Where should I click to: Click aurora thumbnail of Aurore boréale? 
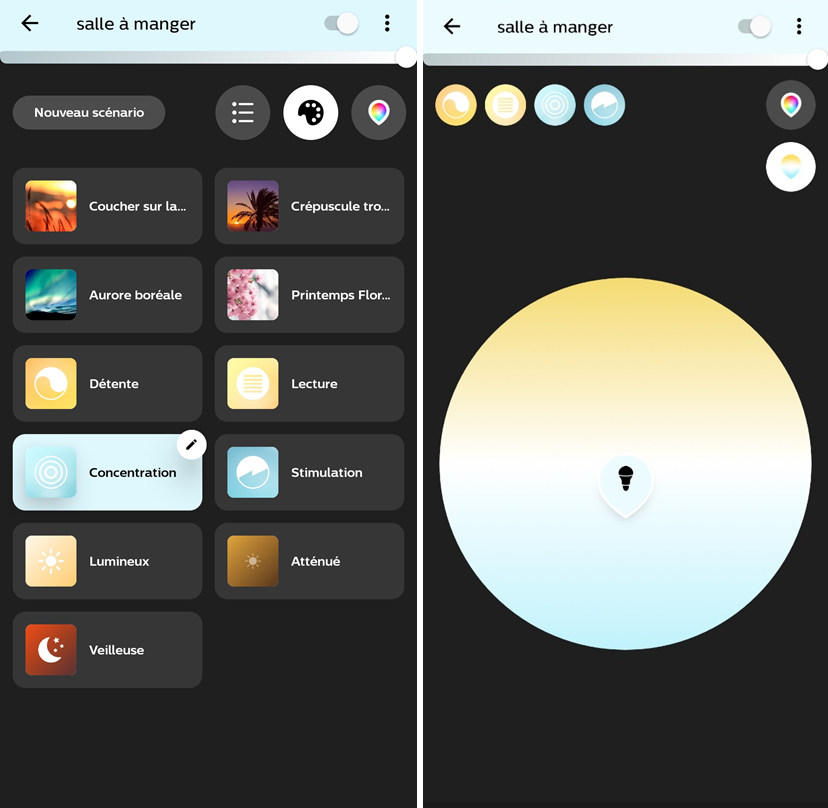pyautogui.click(x=51, y=295)
